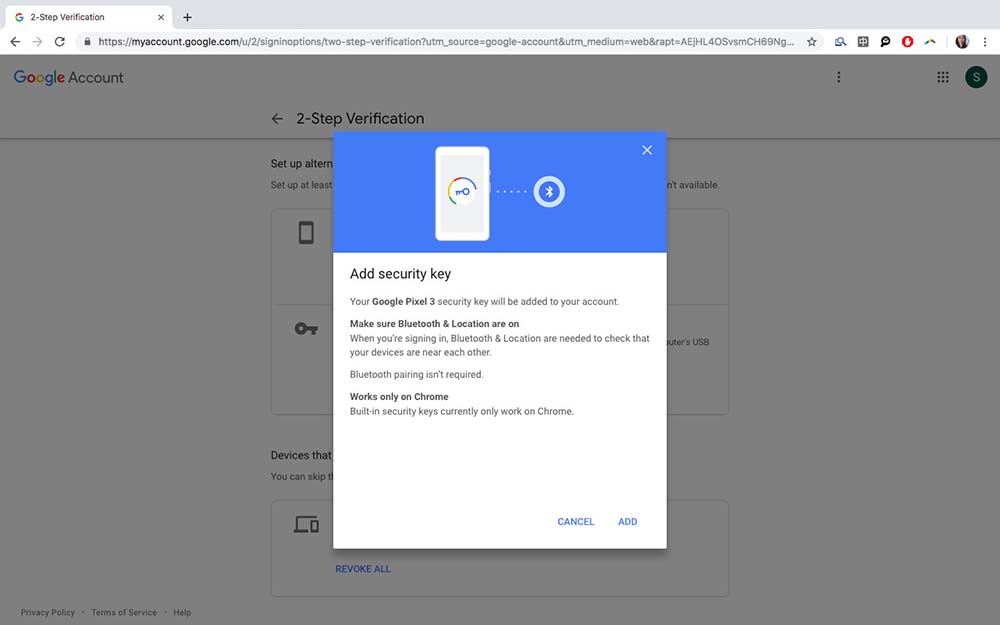Viewport: 1000px width, 625px height.
Task: Open a new tab with the plus button
Action: [187, 17]
